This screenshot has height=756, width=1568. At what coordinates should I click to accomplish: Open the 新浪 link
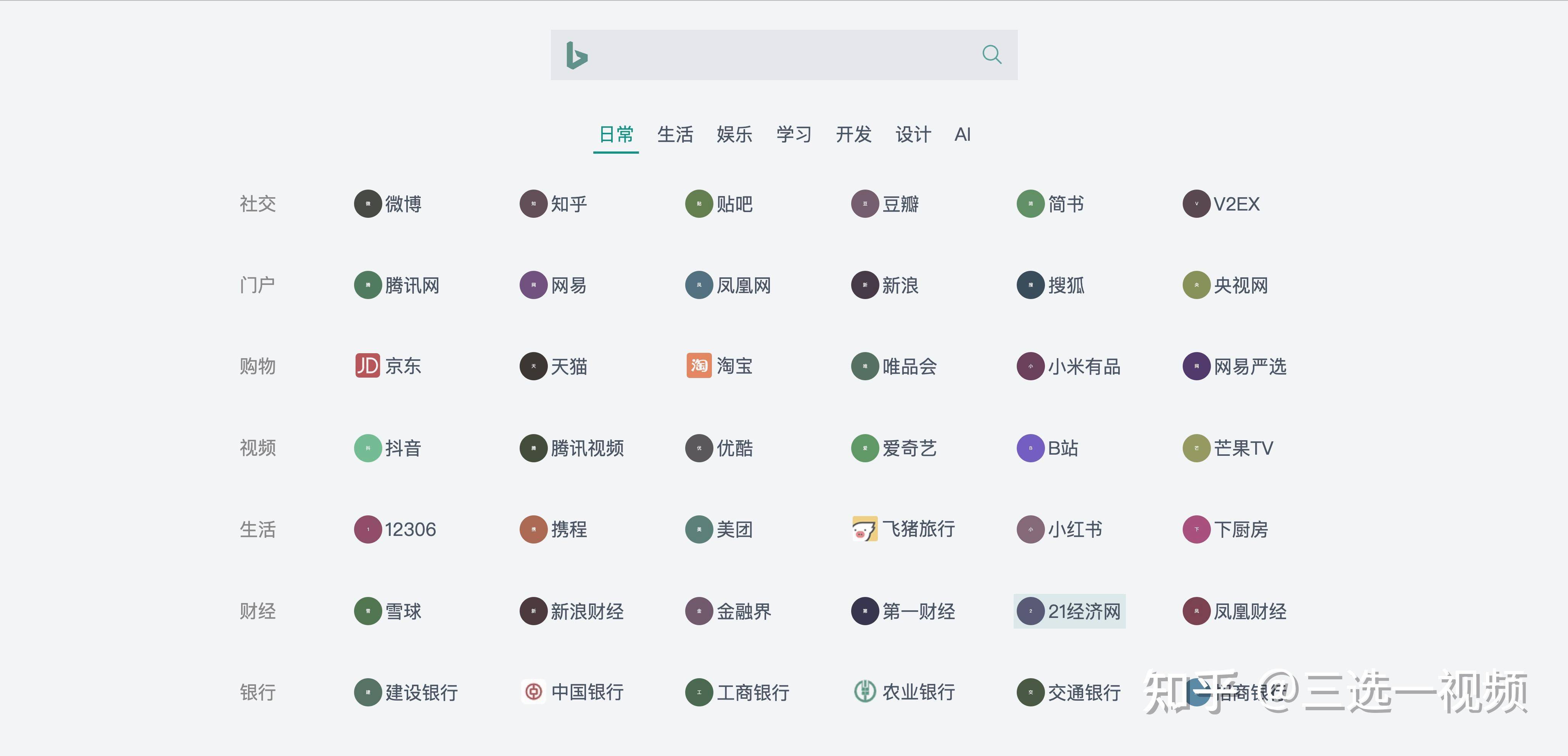pyautogui.click(x=885, y=285)
